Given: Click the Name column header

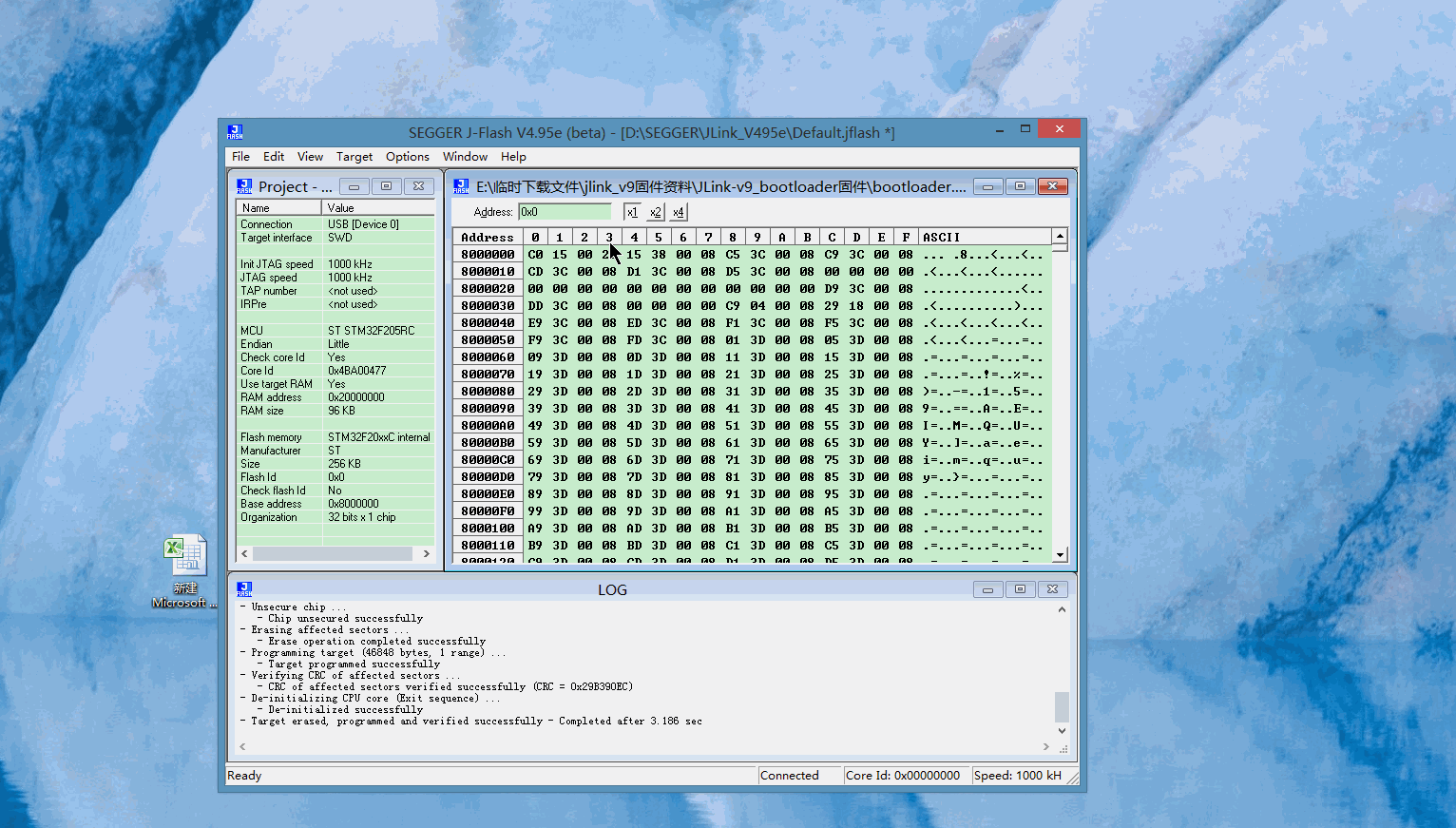Looking at the screenshot, I should tap(279, 207).
